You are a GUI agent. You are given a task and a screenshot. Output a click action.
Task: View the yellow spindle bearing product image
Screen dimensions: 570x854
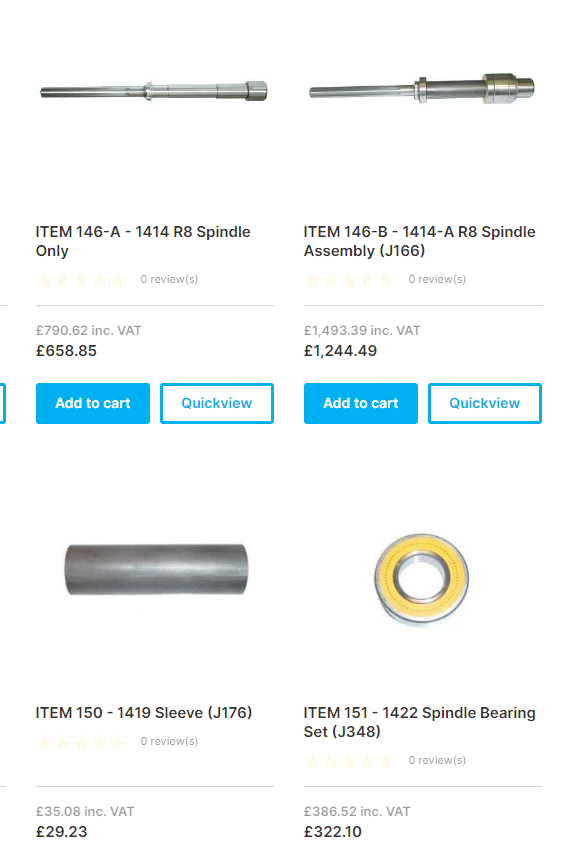[421, 578]
